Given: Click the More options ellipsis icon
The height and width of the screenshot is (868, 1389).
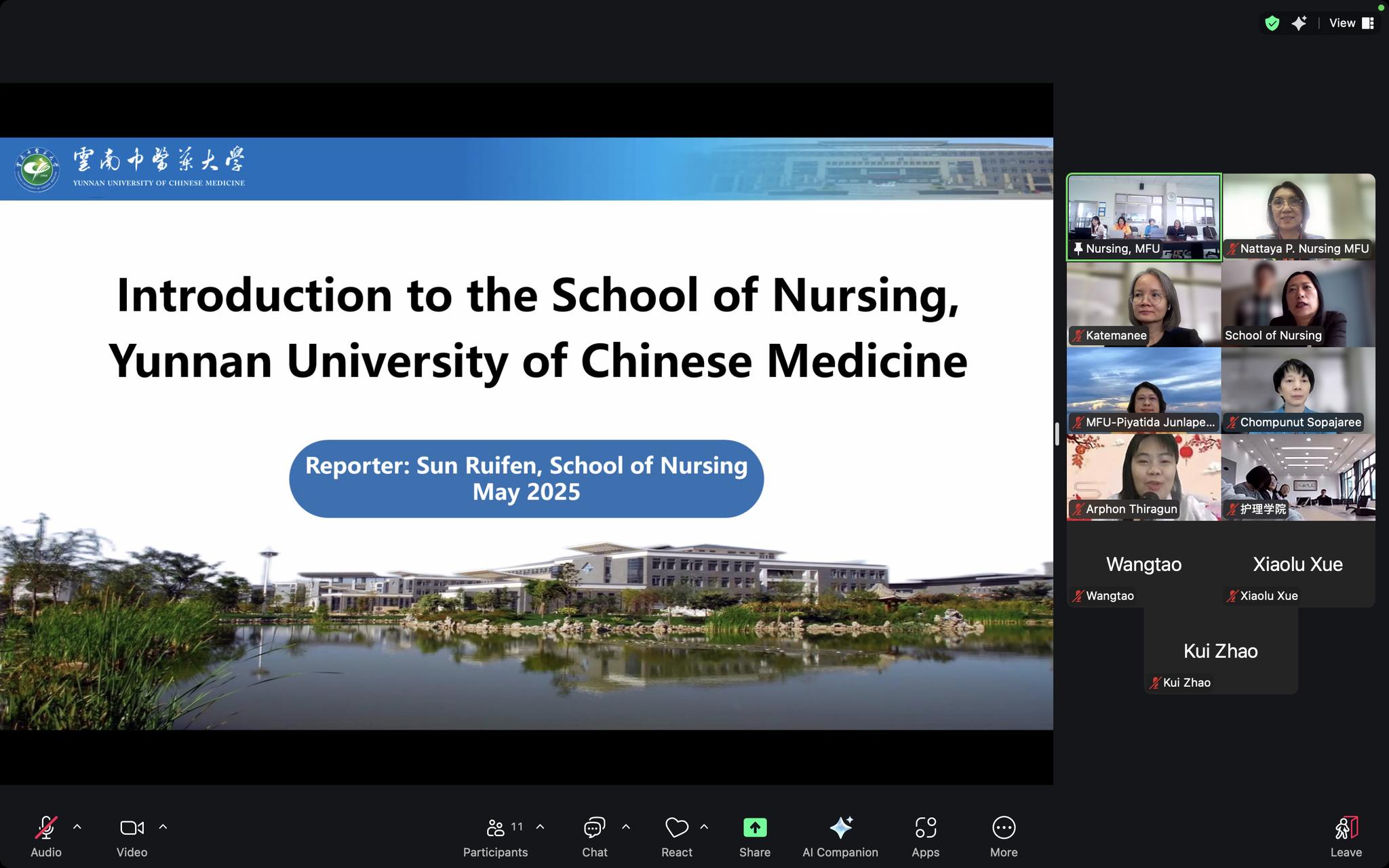Looking at the screenshot, I should pos(1003,827).
